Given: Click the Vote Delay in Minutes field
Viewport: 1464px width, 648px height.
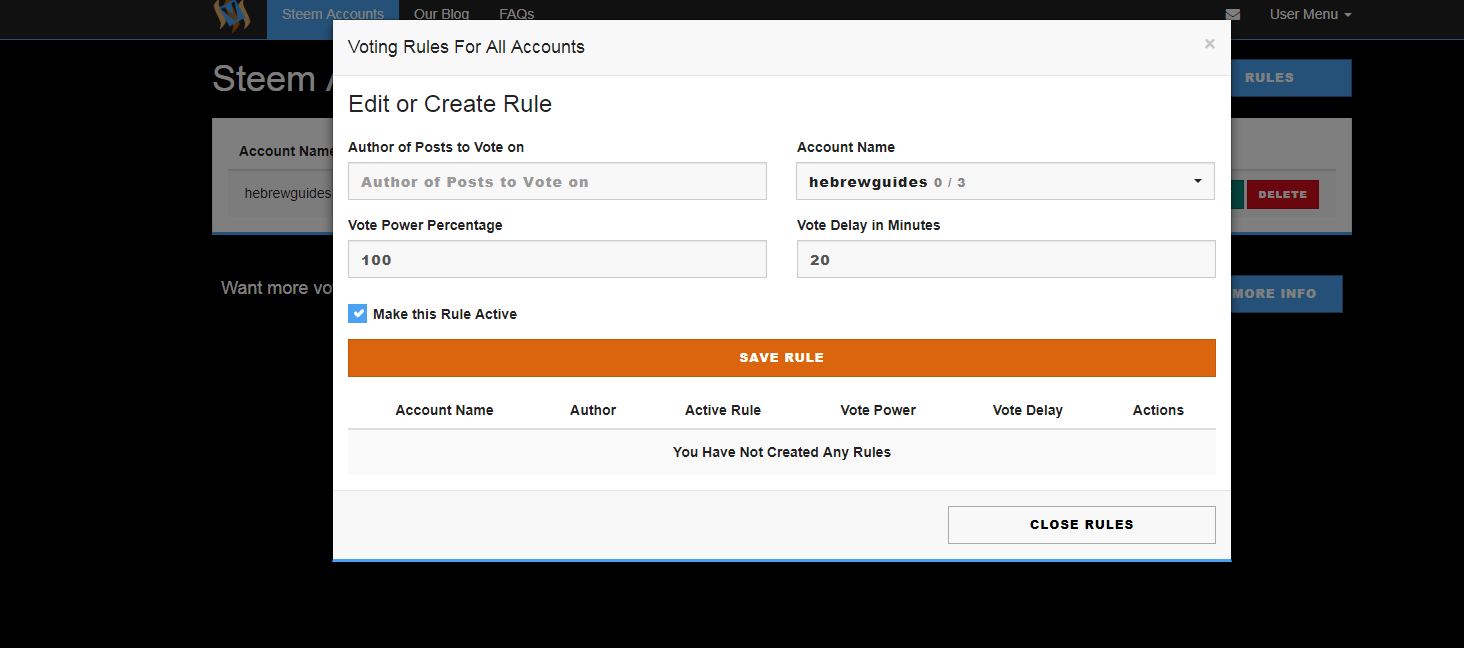Looking at the screenshot, I should coord(1005,260).
